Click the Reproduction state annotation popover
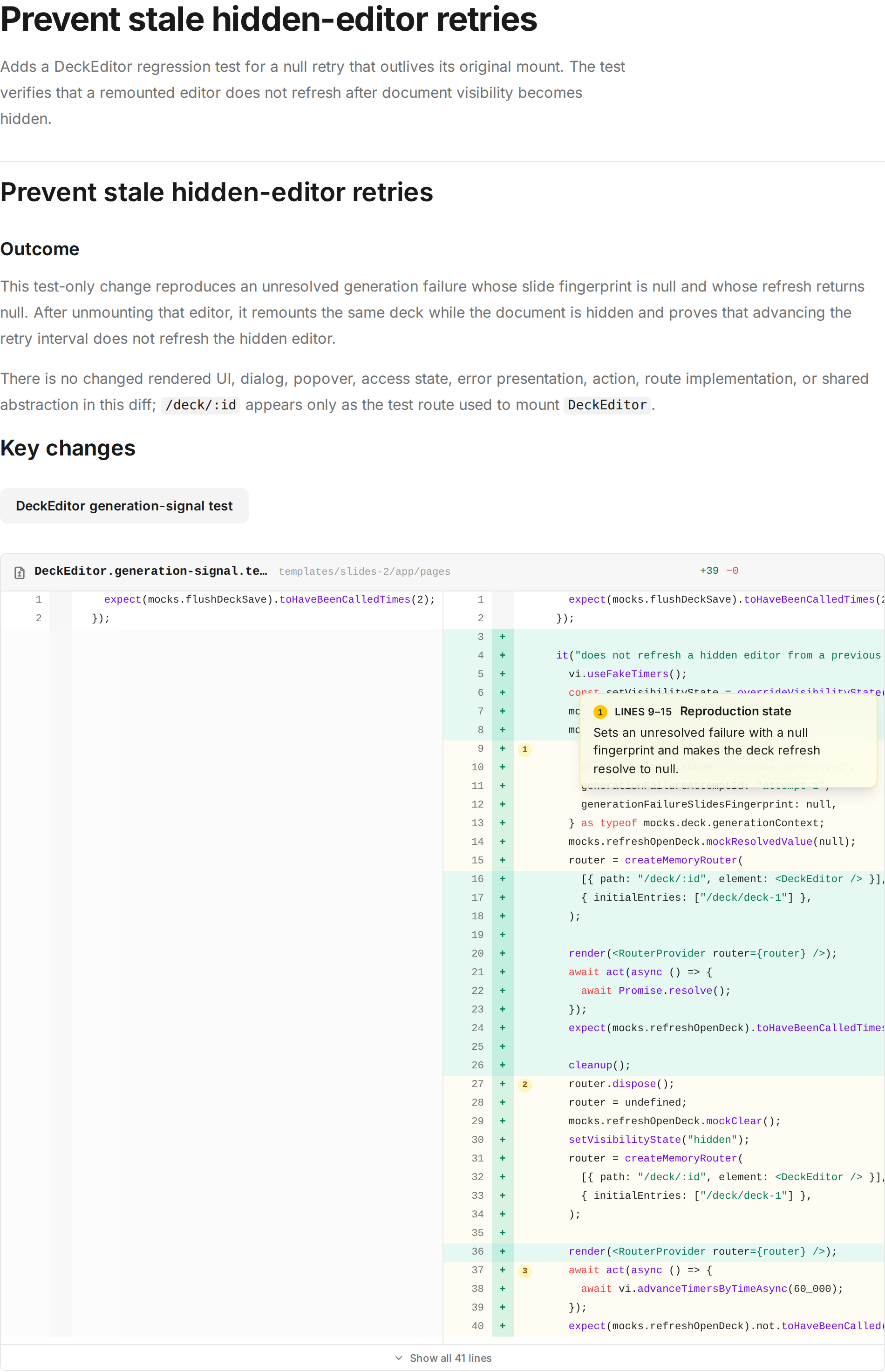The image size is (885, 1372). point(728,740)
